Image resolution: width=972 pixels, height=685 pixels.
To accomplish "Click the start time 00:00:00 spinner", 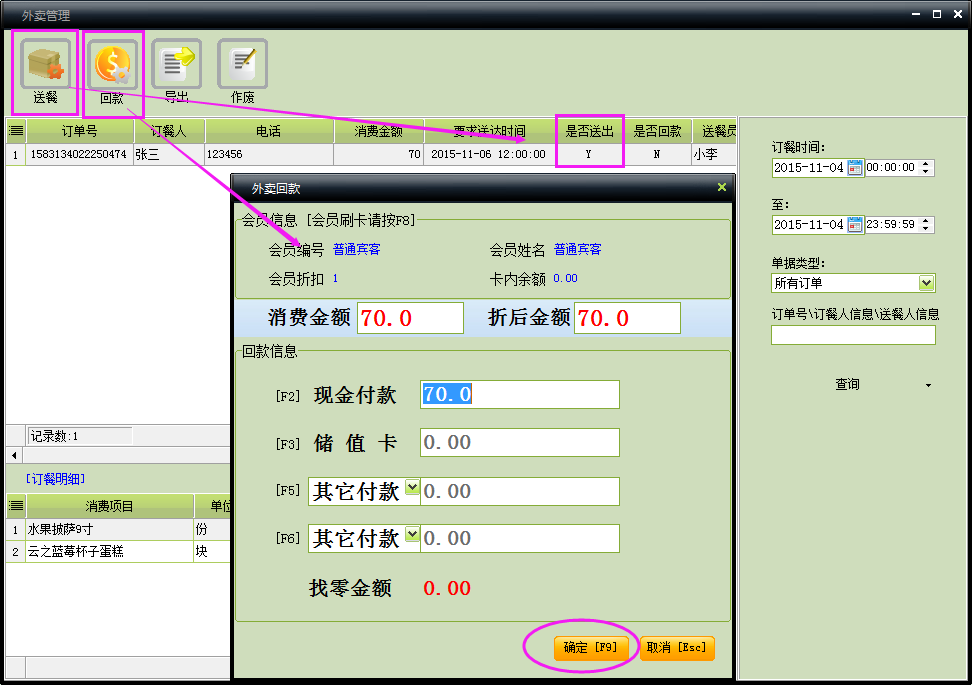I will 926,168.
